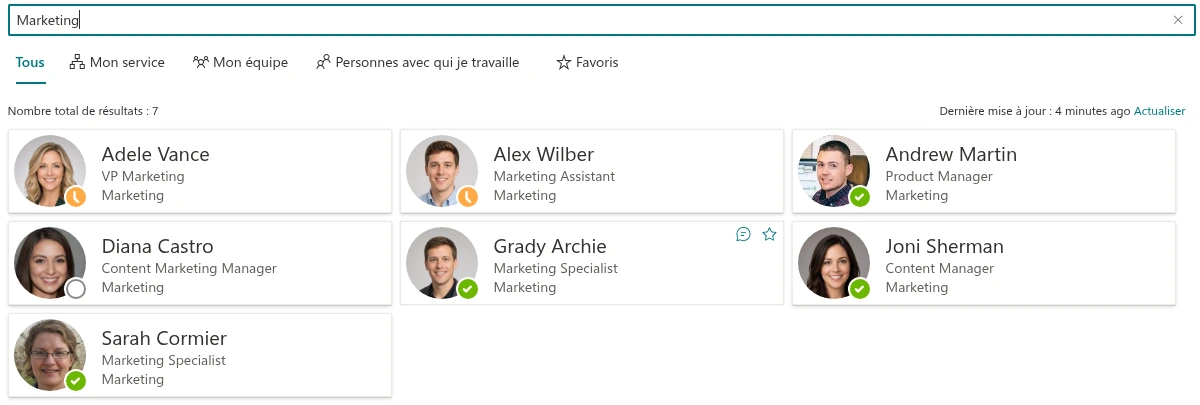Click Grady Archie's Marketing Specialist title
This screenshot has width=1200, height=405.
(x=556, y=268)
